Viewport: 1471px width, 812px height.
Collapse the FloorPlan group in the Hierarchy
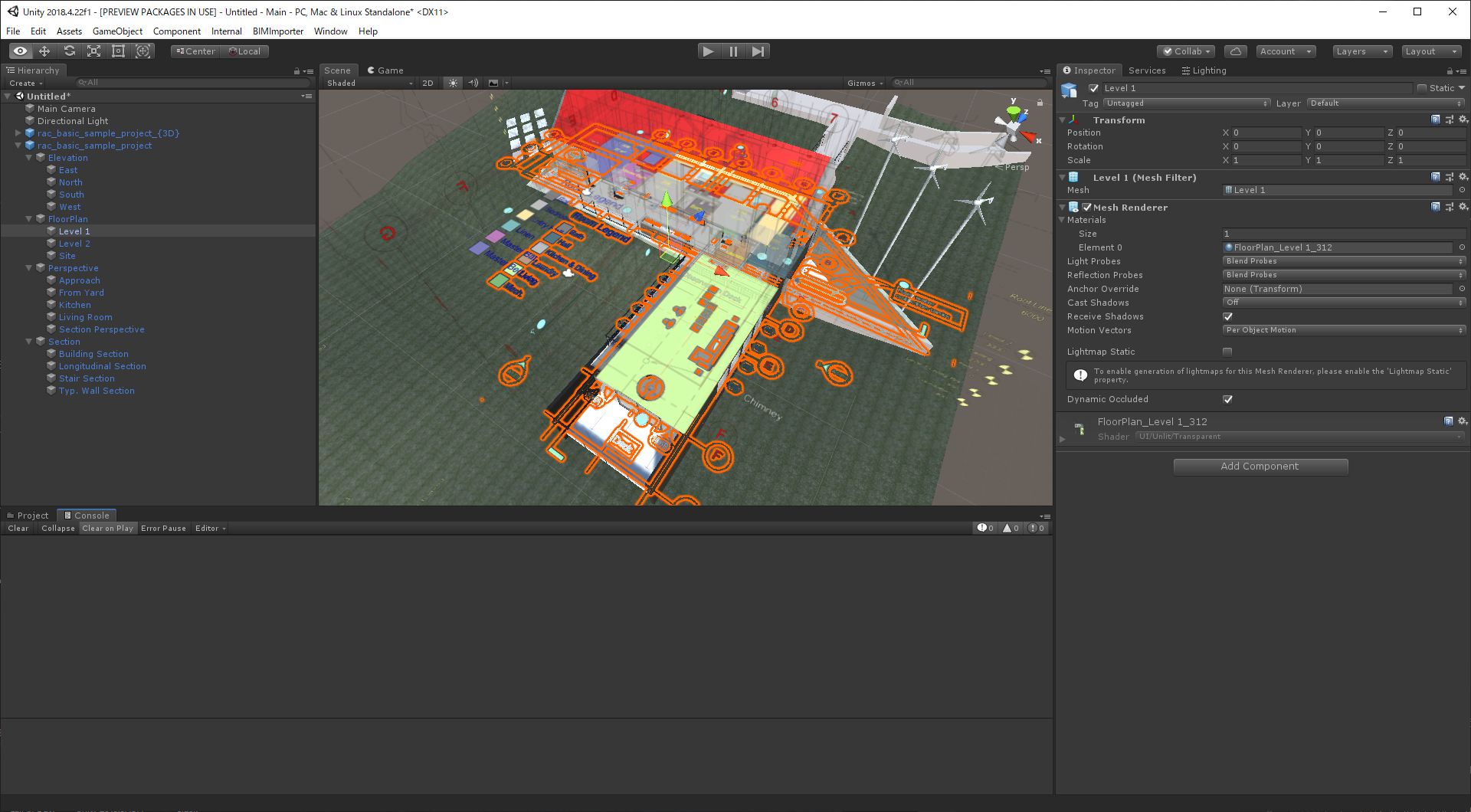click(29, 218)
